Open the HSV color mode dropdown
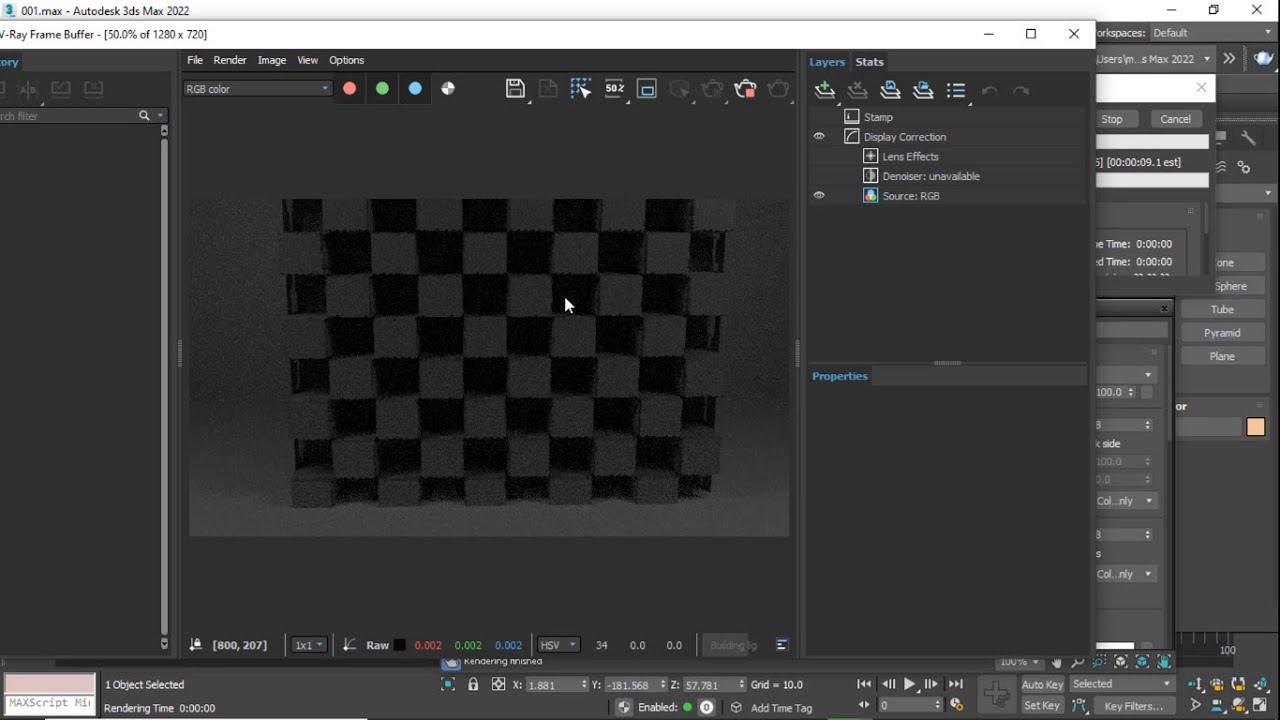Screen dimensions: 1280x720 pos(558,645)
